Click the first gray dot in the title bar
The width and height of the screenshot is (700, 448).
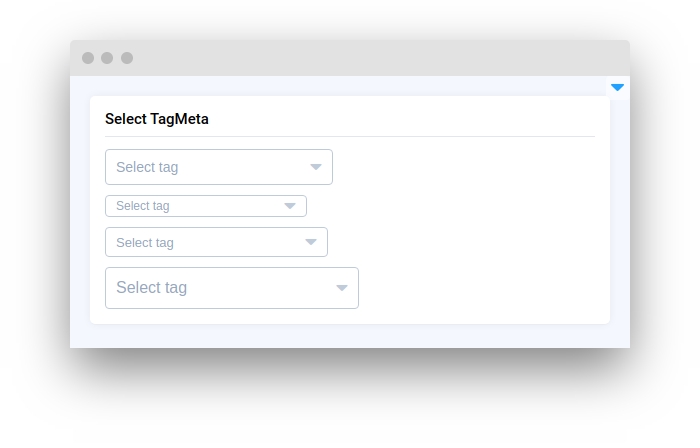tap(88, 58)
